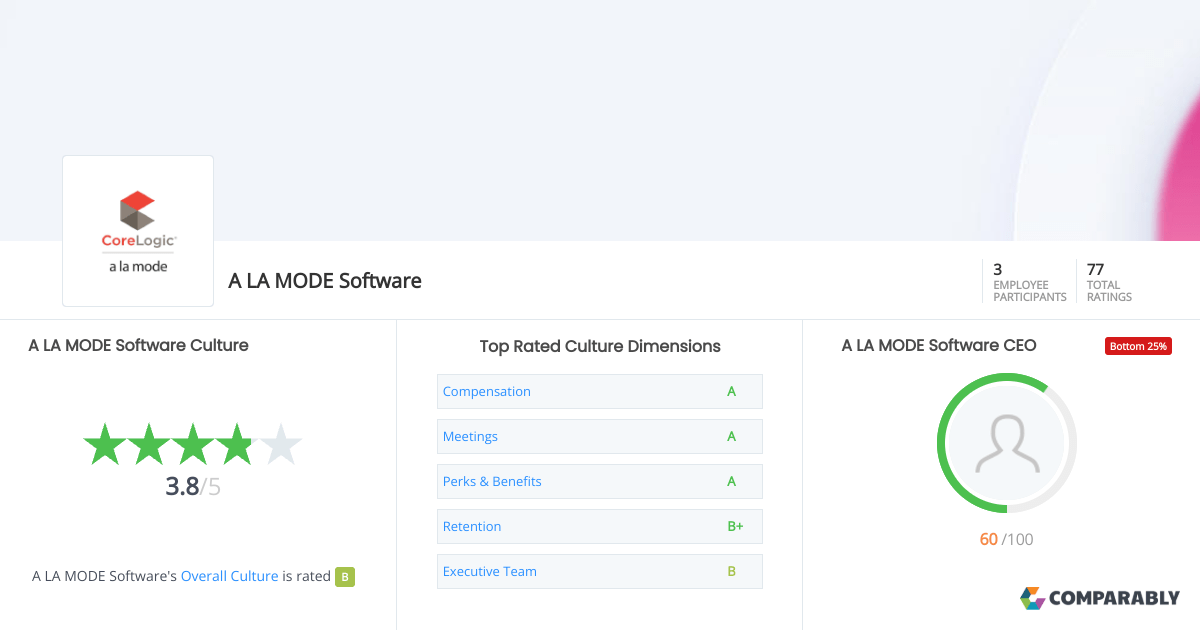Viewport: 1200px width, 630px height.
Task: Click the A grade next to Compensation
Action: [731, 391]
